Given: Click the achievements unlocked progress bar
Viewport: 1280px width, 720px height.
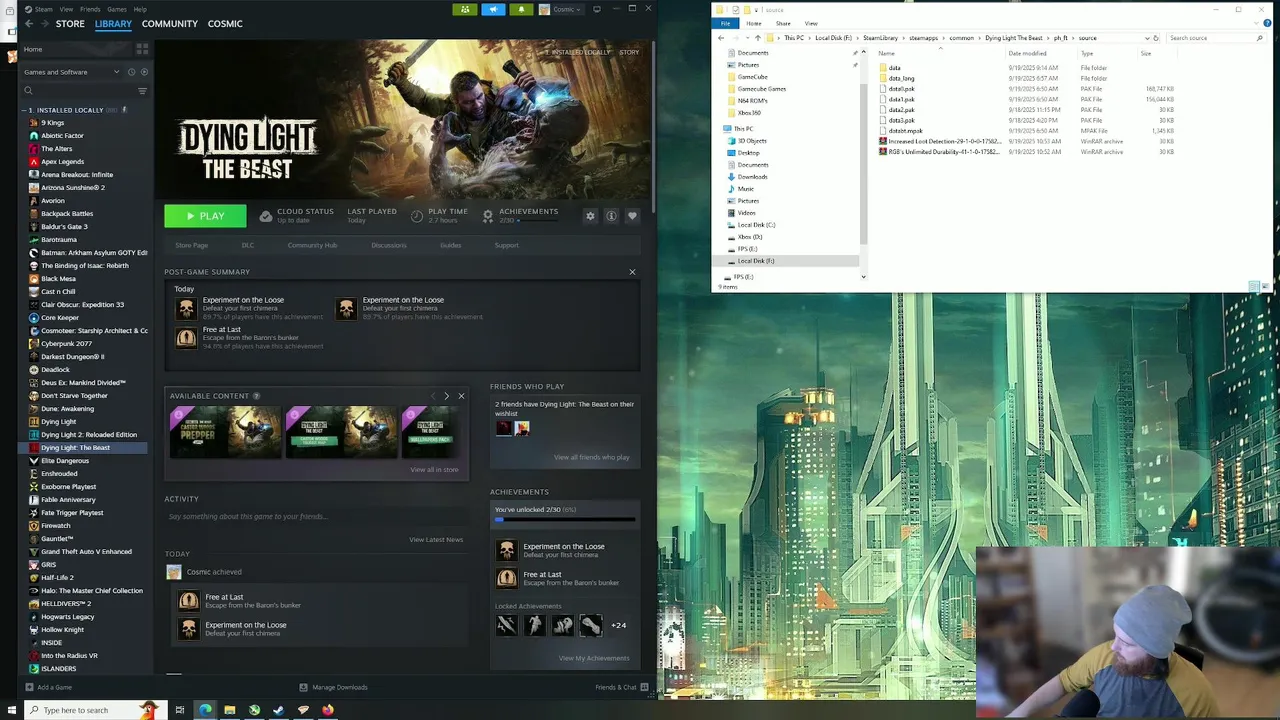Looking at the screenshot, I should [x=565, y=520].
